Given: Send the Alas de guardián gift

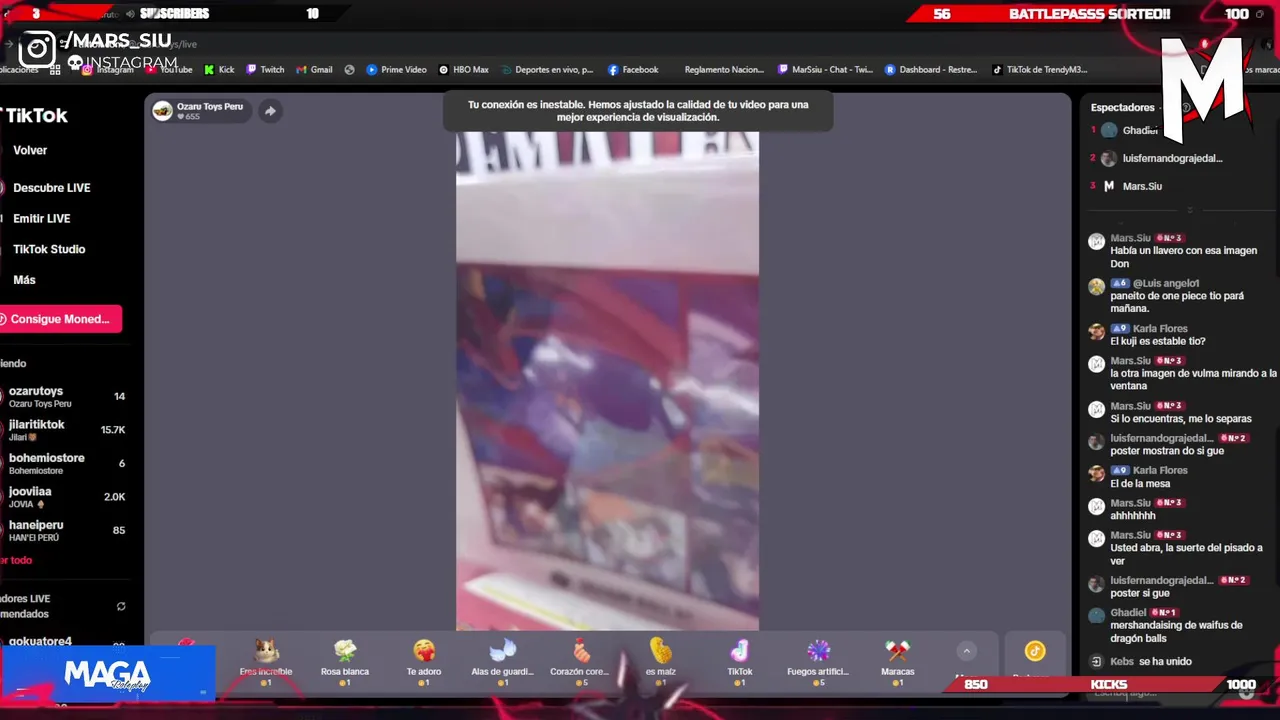Looking at the screenshot, I should tap(502, 661).
